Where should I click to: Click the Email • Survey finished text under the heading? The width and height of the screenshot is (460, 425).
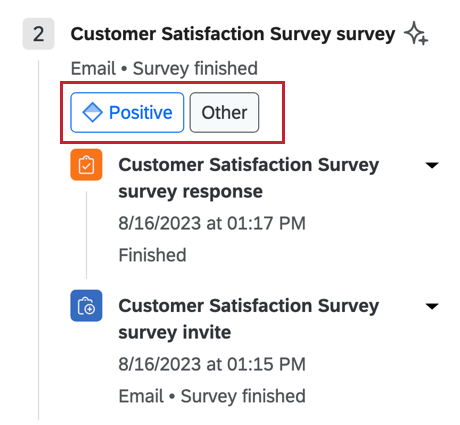click(x=164, y=69)
